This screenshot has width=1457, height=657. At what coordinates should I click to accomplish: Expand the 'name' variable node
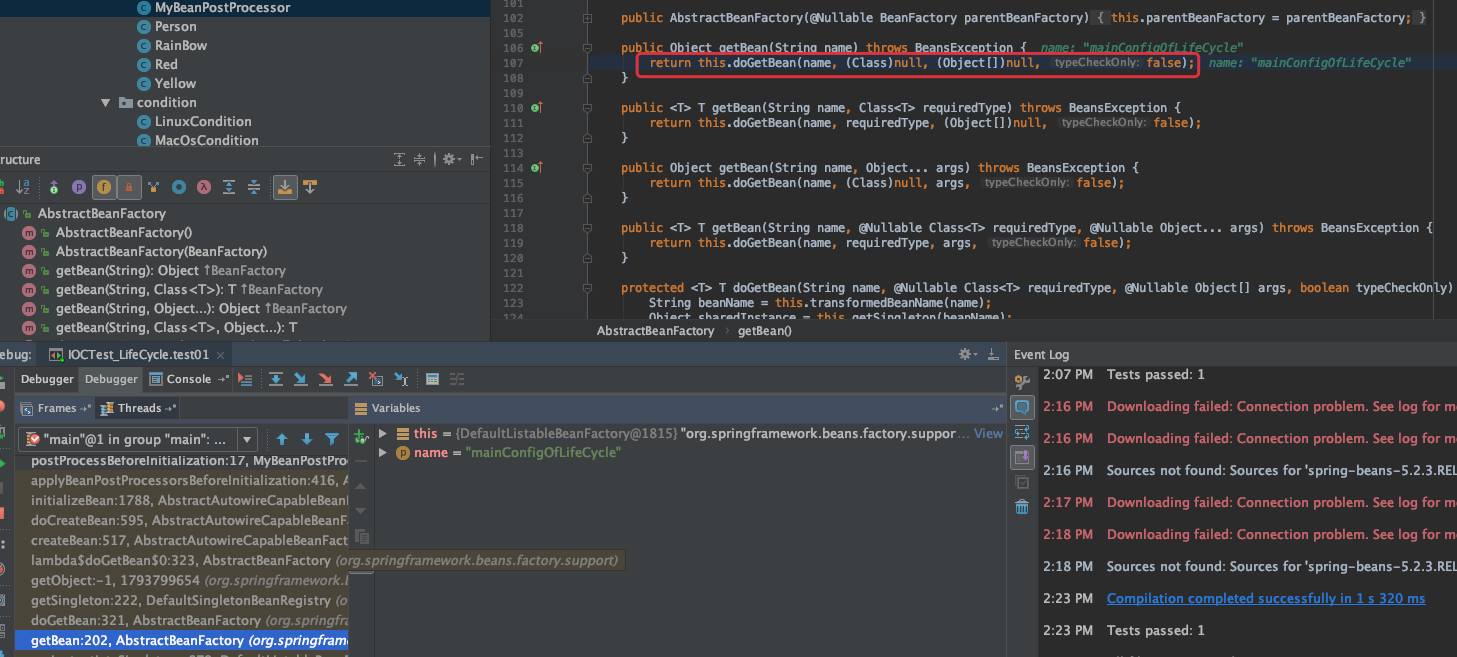tap(382, 453)
